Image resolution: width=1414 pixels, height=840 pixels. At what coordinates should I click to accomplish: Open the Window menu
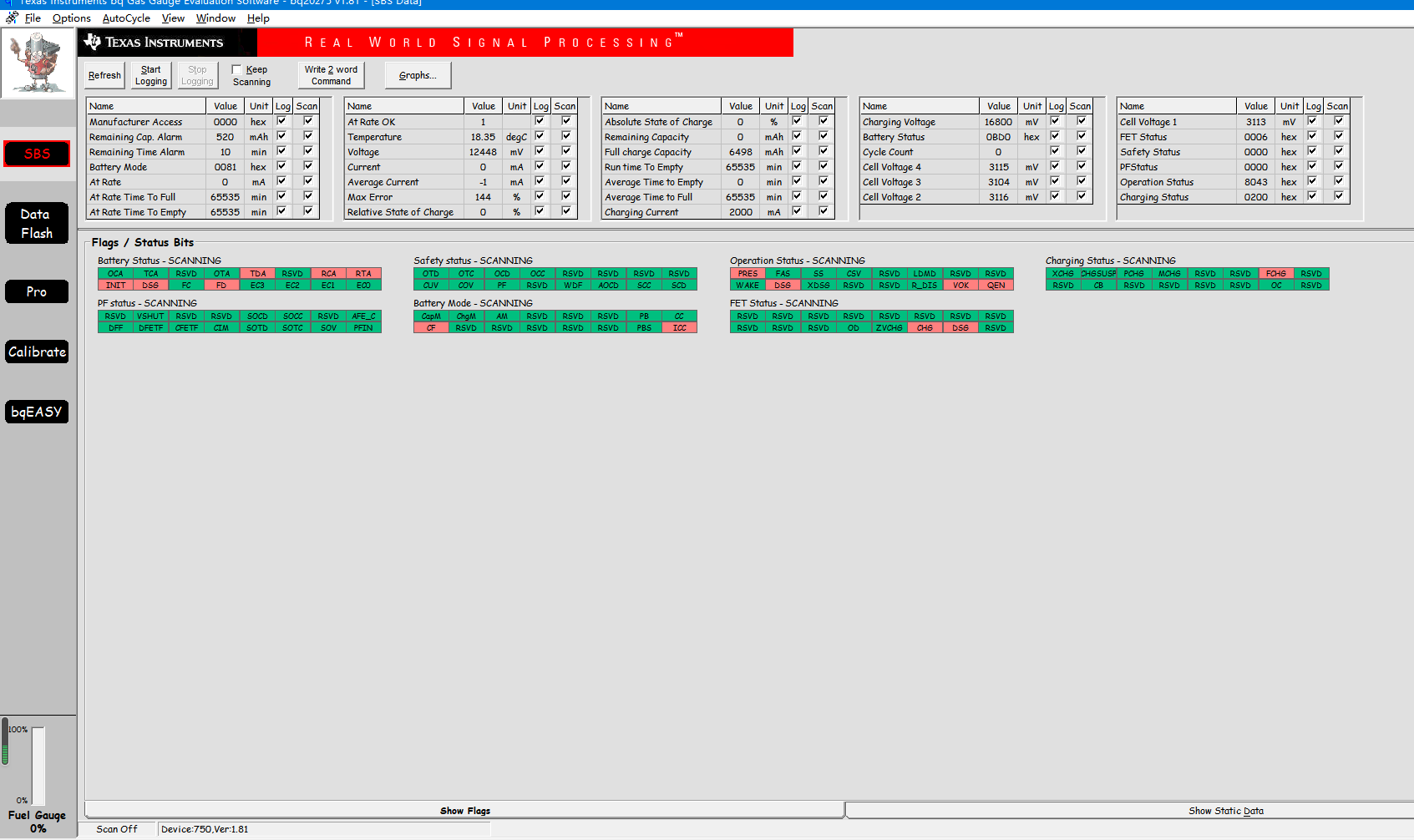pyautogui.click(x=215, y=18)
